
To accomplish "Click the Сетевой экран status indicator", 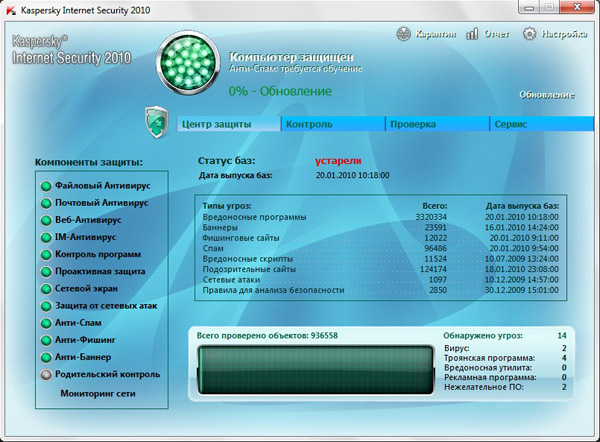I will [46, 289].
